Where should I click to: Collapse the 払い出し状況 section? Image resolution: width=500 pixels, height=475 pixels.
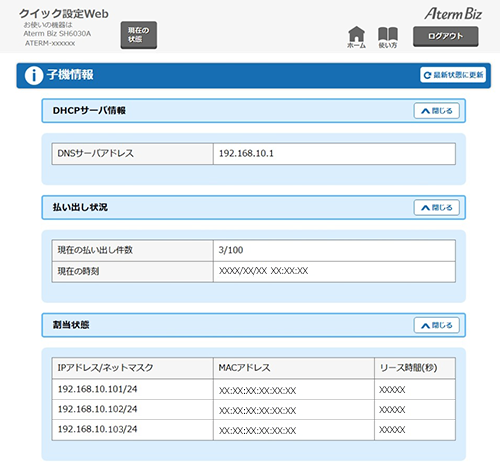tap(437, 208)
